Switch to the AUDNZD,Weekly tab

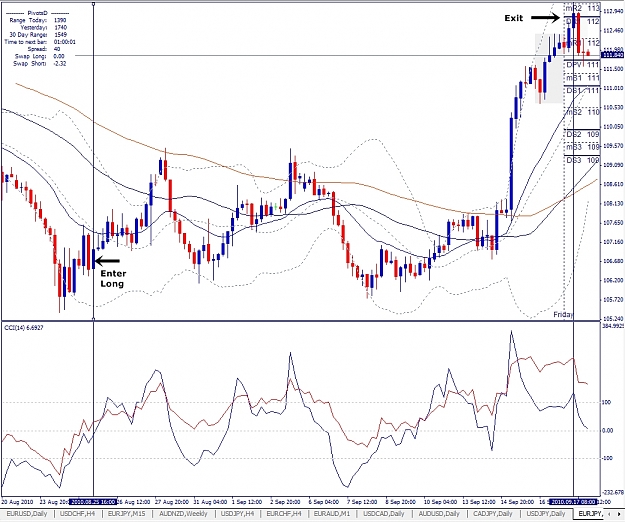pos(183,514)
